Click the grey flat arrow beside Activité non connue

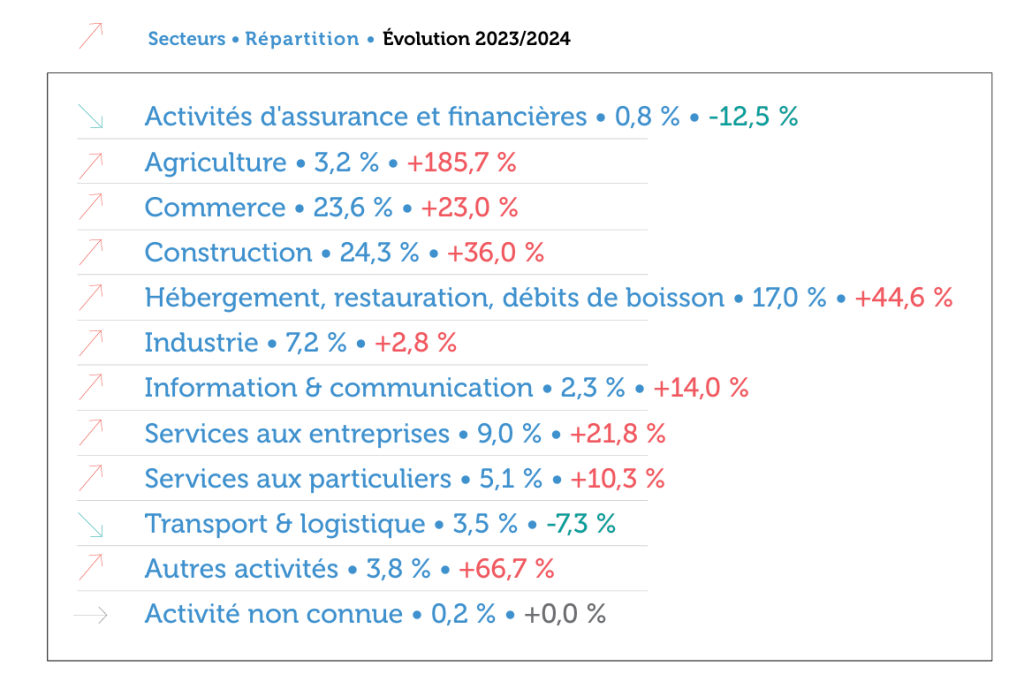[91, 614]
